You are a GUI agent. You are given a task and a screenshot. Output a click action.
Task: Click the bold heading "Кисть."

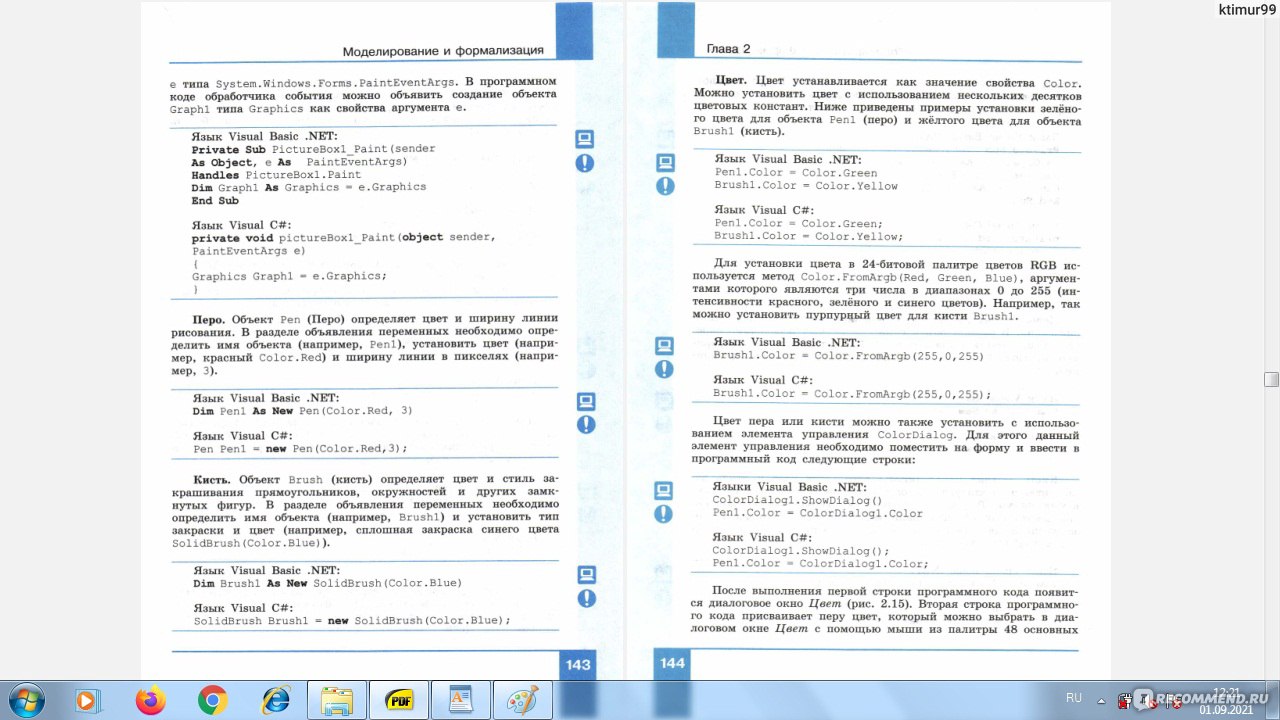click(211, 480)
